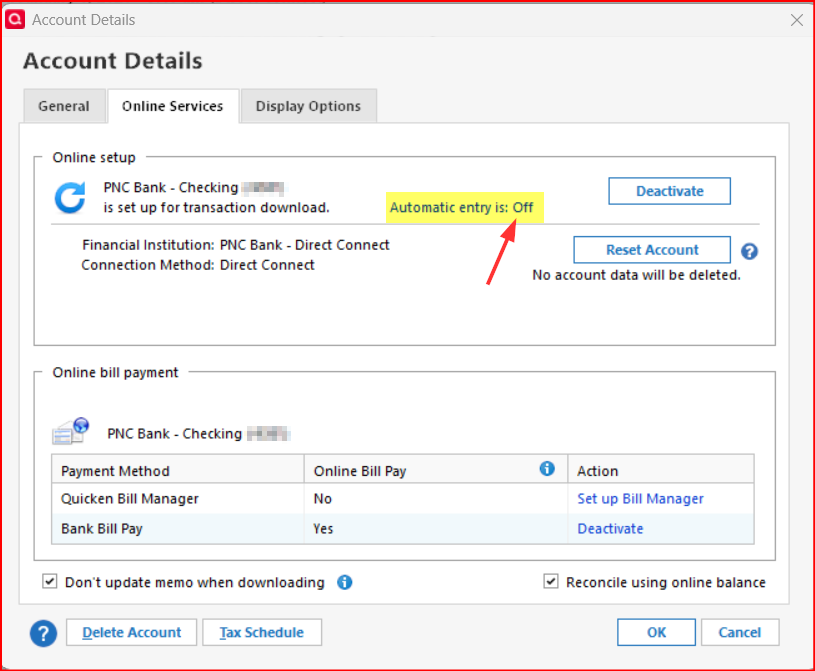This screenshot has height=671, width=815.
Task: Click 'No account data will be deleted.' text
Action: pos(636,275)
